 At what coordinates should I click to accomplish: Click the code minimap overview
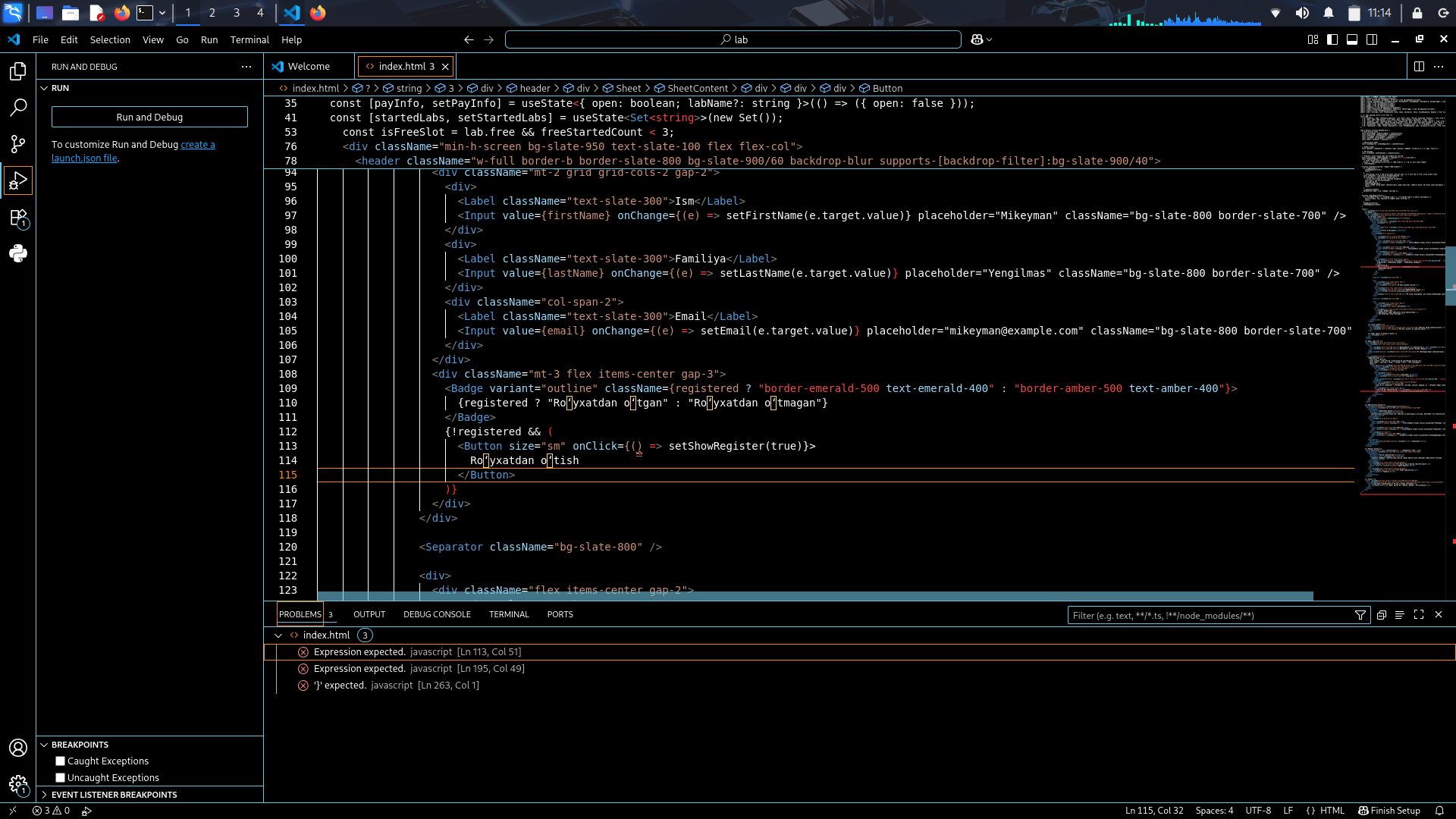pyautogui.click(x=1402, y=296)
